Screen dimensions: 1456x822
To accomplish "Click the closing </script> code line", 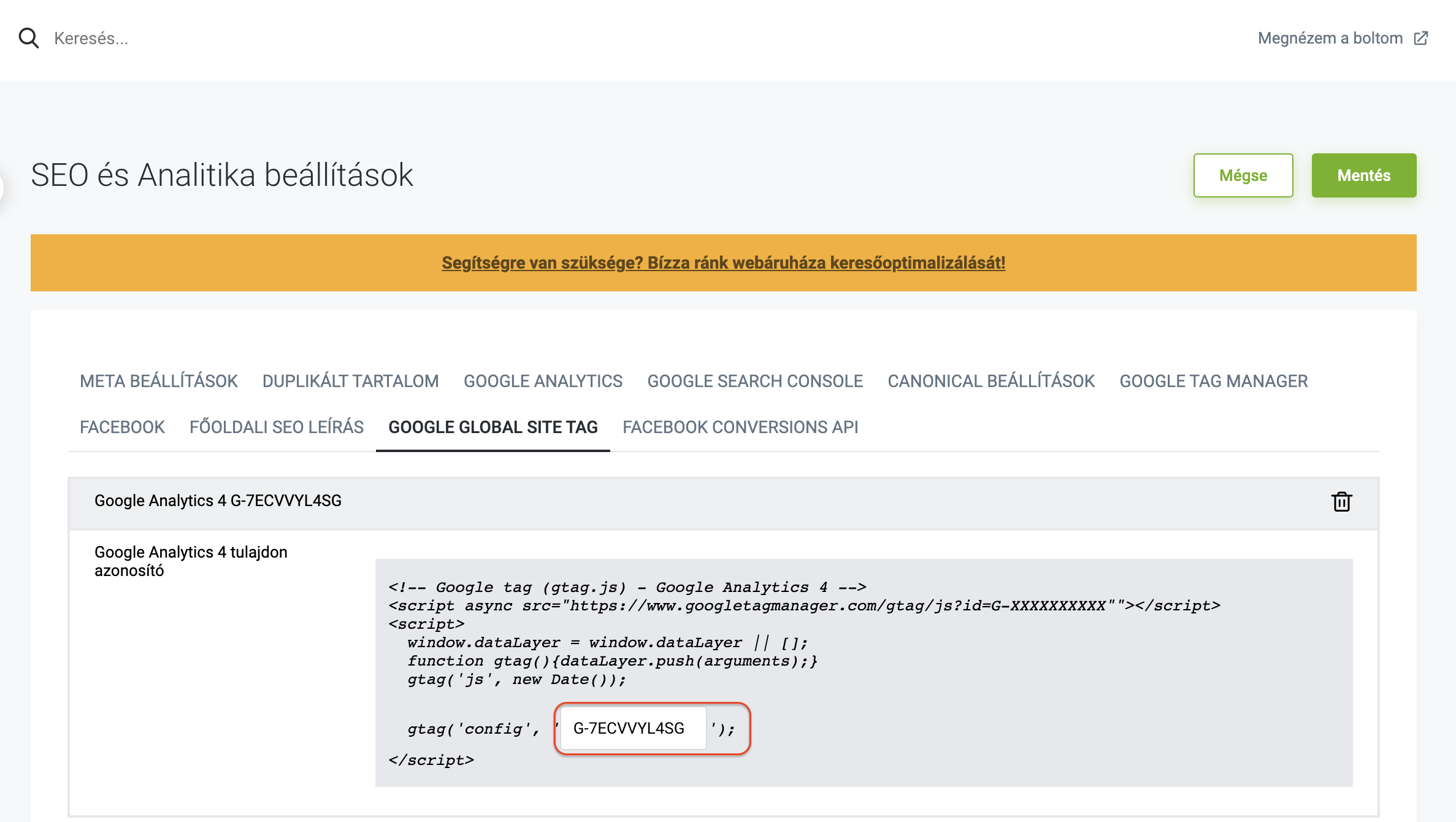I will click(431, 761).
